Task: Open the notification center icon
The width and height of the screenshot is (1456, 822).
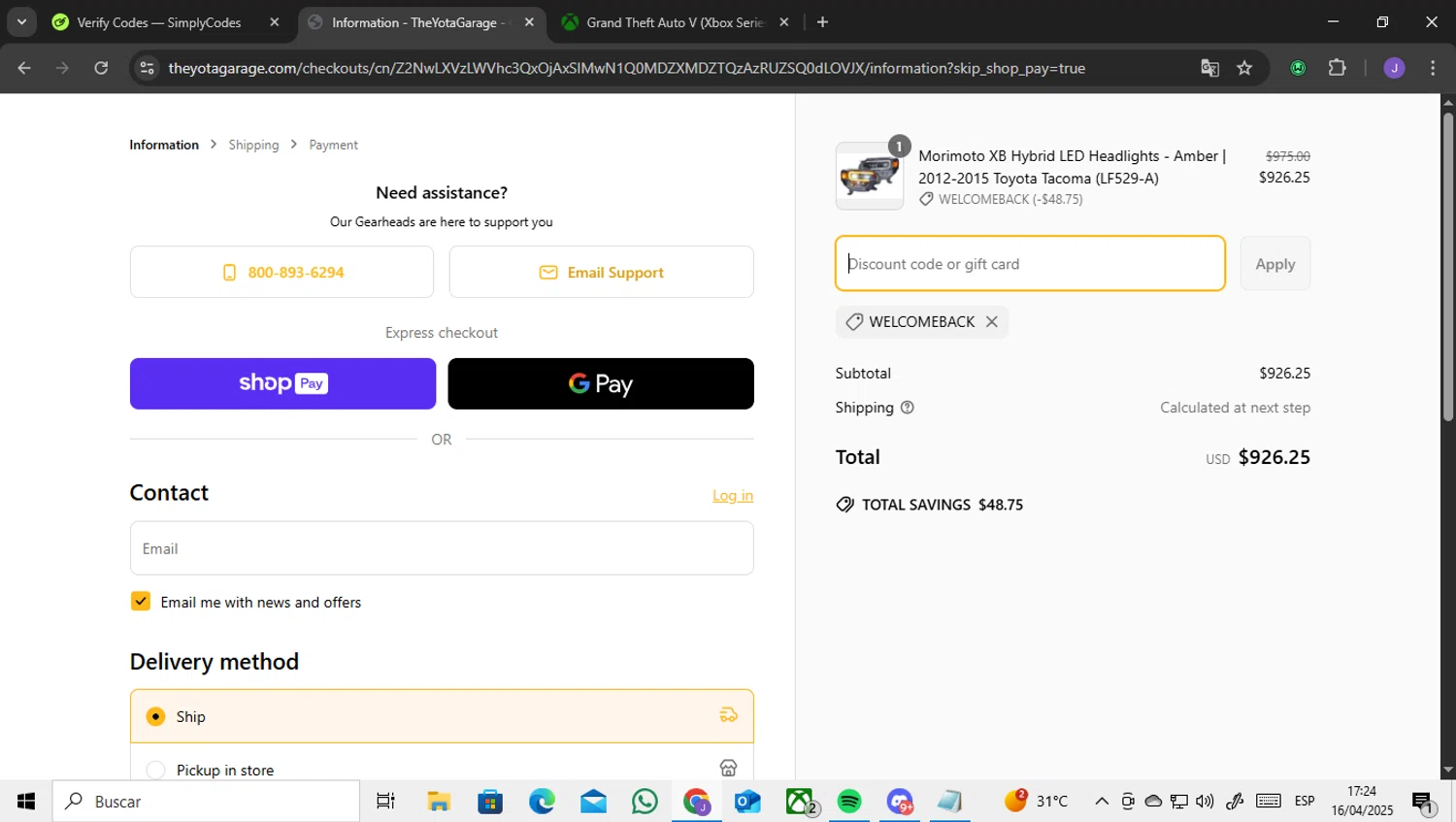Action: (x=1423, y=802)
